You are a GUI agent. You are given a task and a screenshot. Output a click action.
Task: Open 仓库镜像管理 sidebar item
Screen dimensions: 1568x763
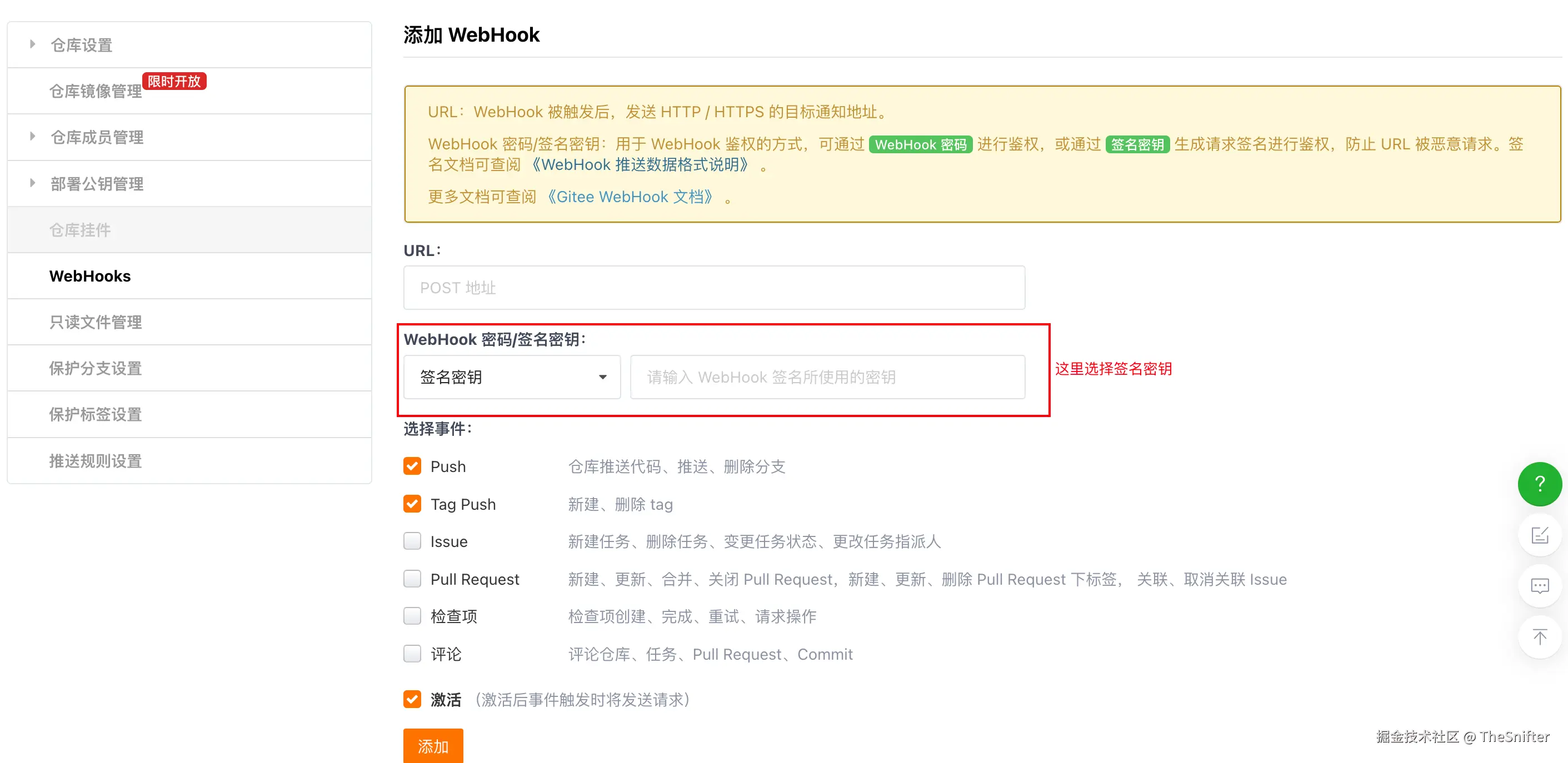coord(95,91)
